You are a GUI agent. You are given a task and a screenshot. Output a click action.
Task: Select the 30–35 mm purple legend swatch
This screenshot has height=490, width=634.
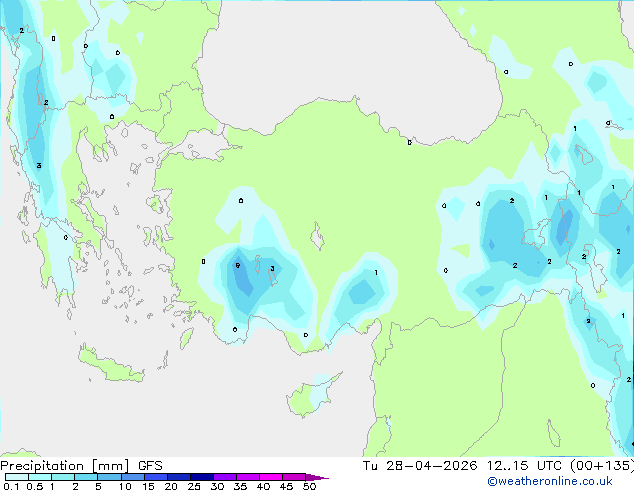click(x=224, y=477)
